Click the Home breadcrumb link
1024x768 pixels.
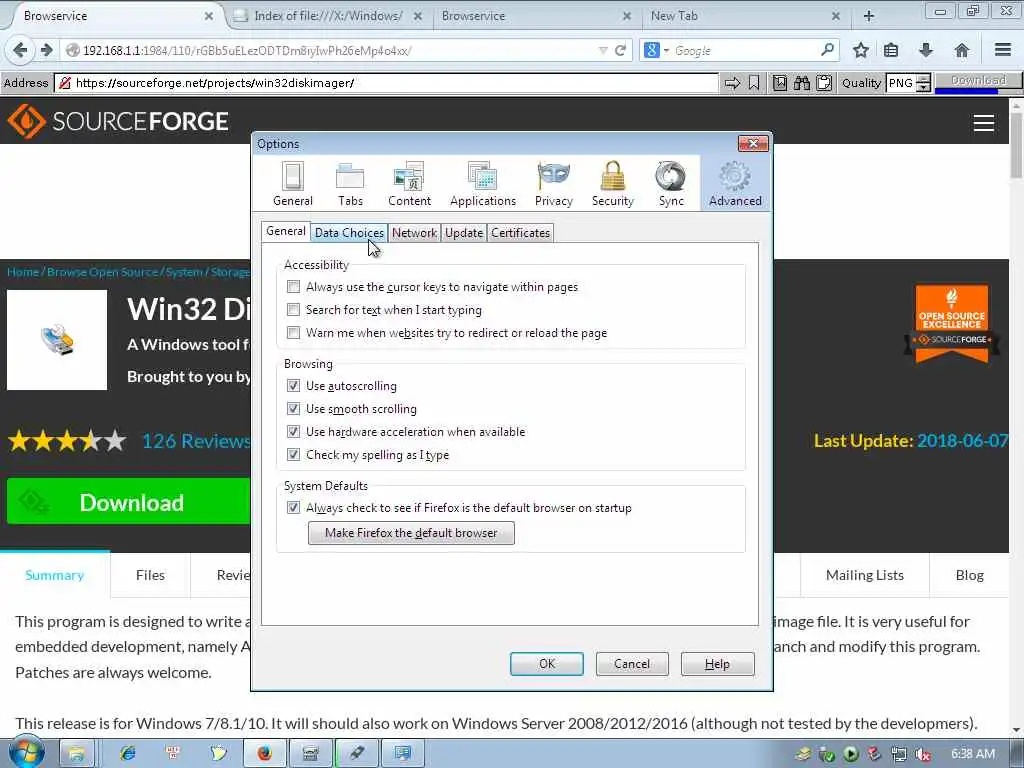coord(23,272)
